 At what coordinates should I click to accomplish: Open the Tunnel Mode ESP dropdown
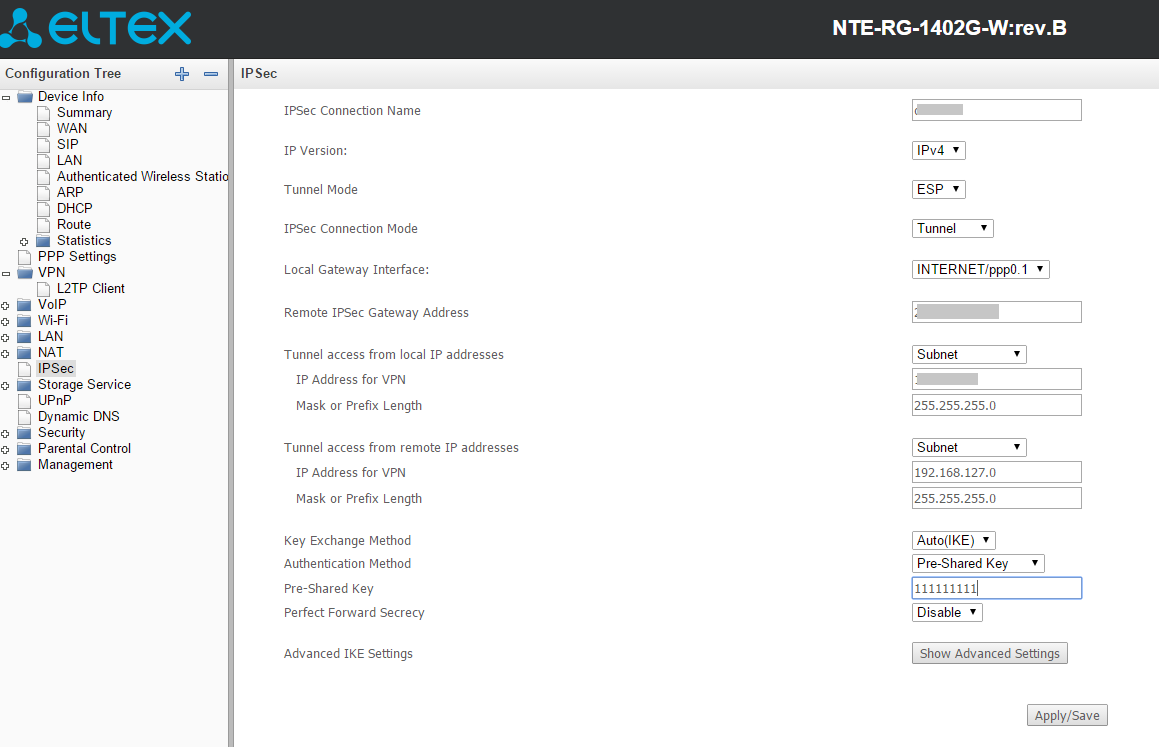point(938,189)
